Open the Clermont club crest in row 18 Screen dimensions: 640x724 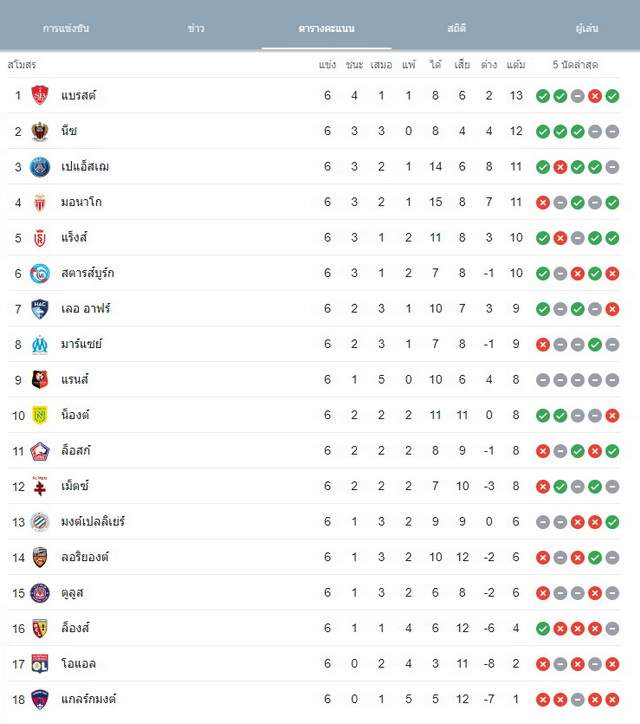tap(40, 700)
